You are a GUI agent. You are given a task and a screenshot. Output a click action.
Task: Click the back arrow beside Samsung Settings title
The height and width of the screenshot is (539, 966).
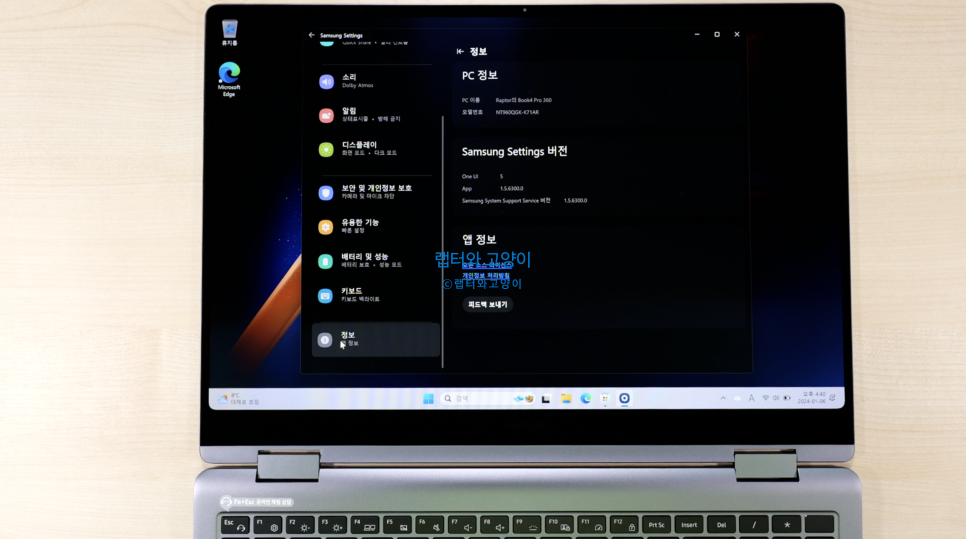coord(311,35)
